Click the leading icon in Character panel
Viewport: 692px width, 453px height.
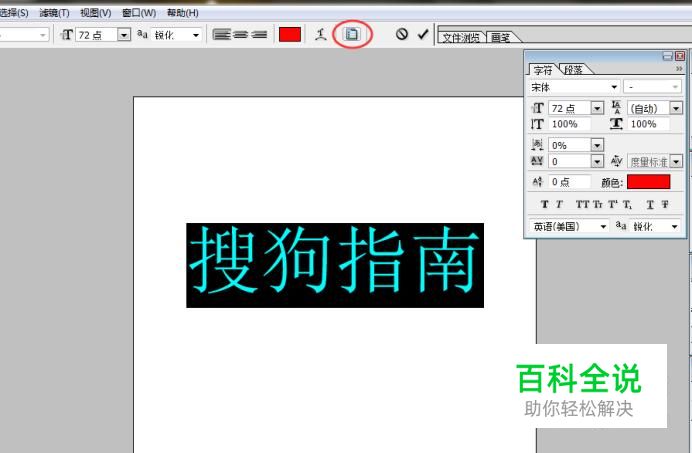click(616, 108)
